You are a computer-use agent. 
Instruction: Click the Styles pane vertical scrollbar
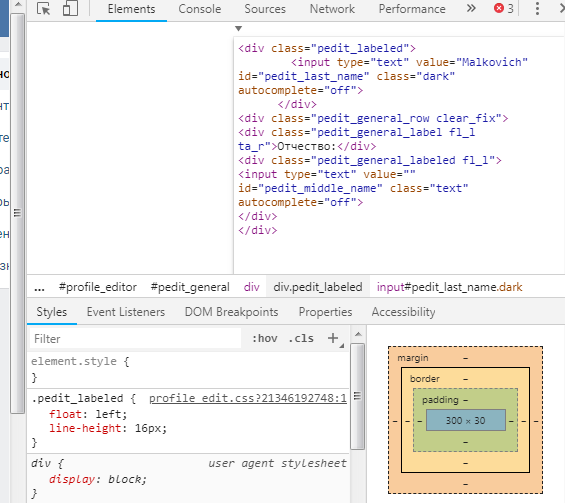tap(357, 396)
